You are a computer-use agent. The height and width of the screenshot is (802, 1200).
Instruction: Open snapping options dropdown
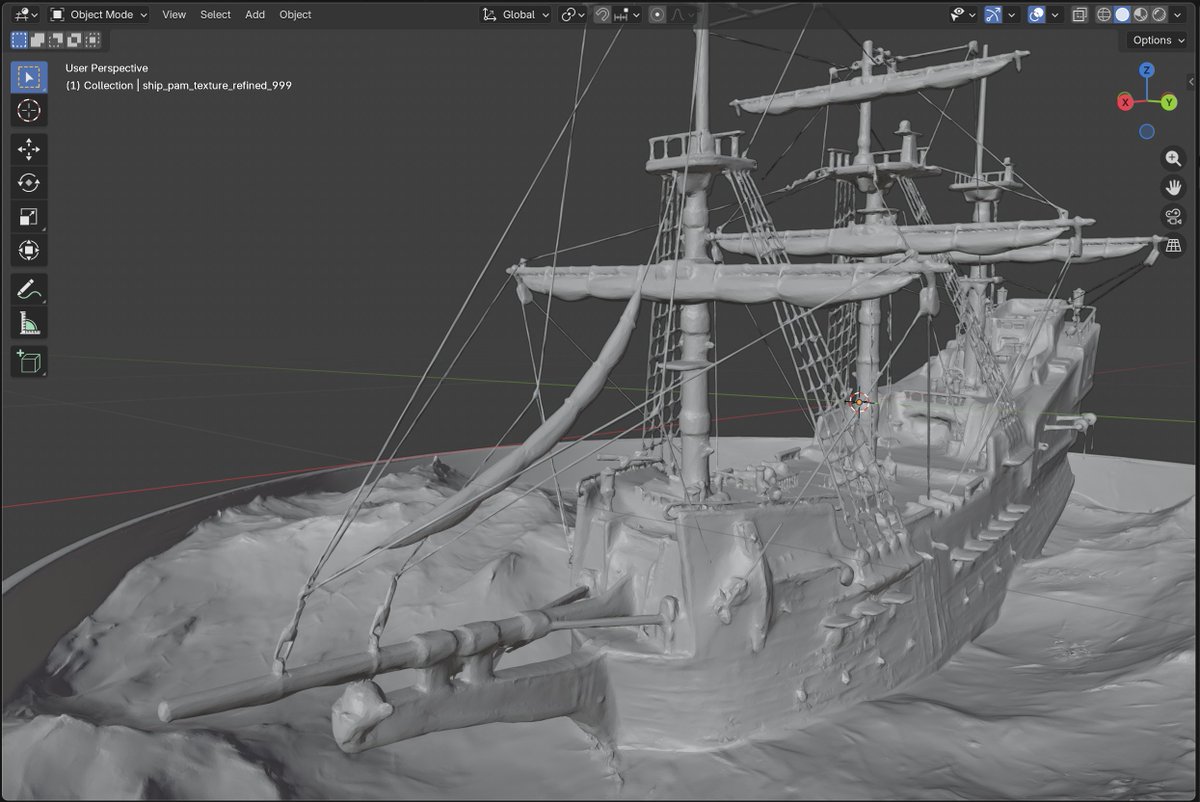click(627, 15)
